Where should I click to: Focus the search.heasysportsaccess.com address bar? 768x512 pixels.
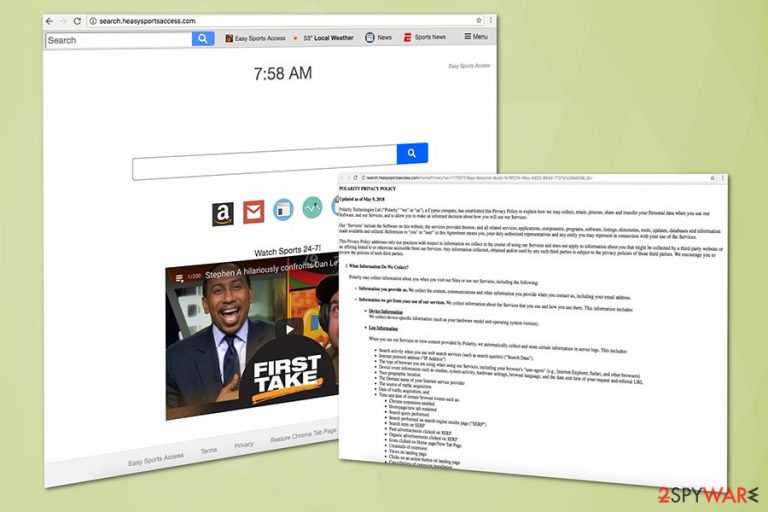(284, 21)
